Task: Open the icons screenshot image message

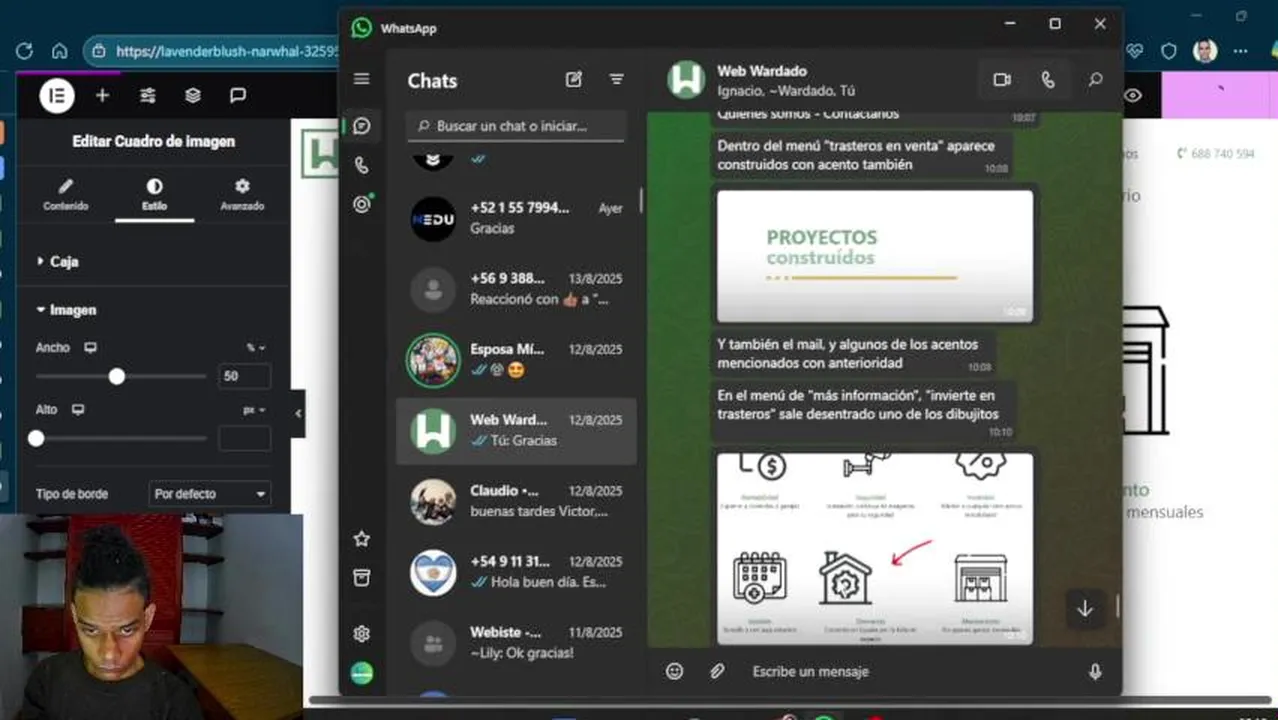Action: 875,549
